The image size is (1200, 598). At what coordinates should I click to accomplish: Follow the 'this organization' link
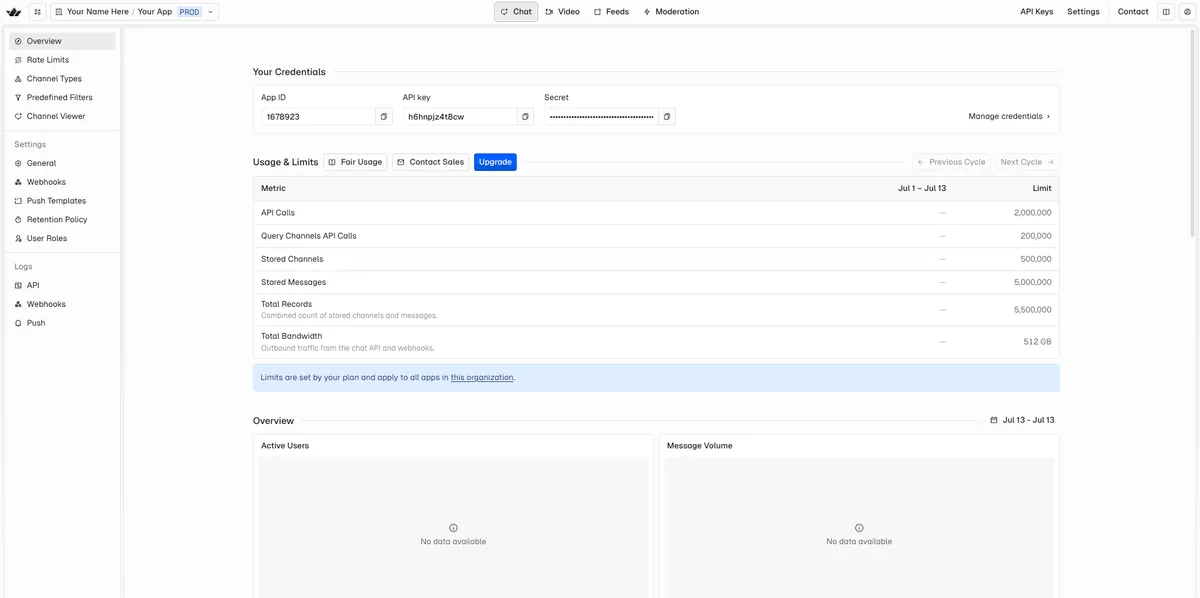pos(482,378)
